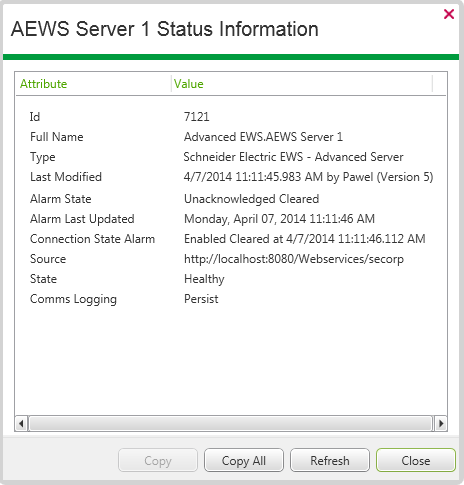Select the Type attribute row
This screenshot has width=464, height=485.
231,157
